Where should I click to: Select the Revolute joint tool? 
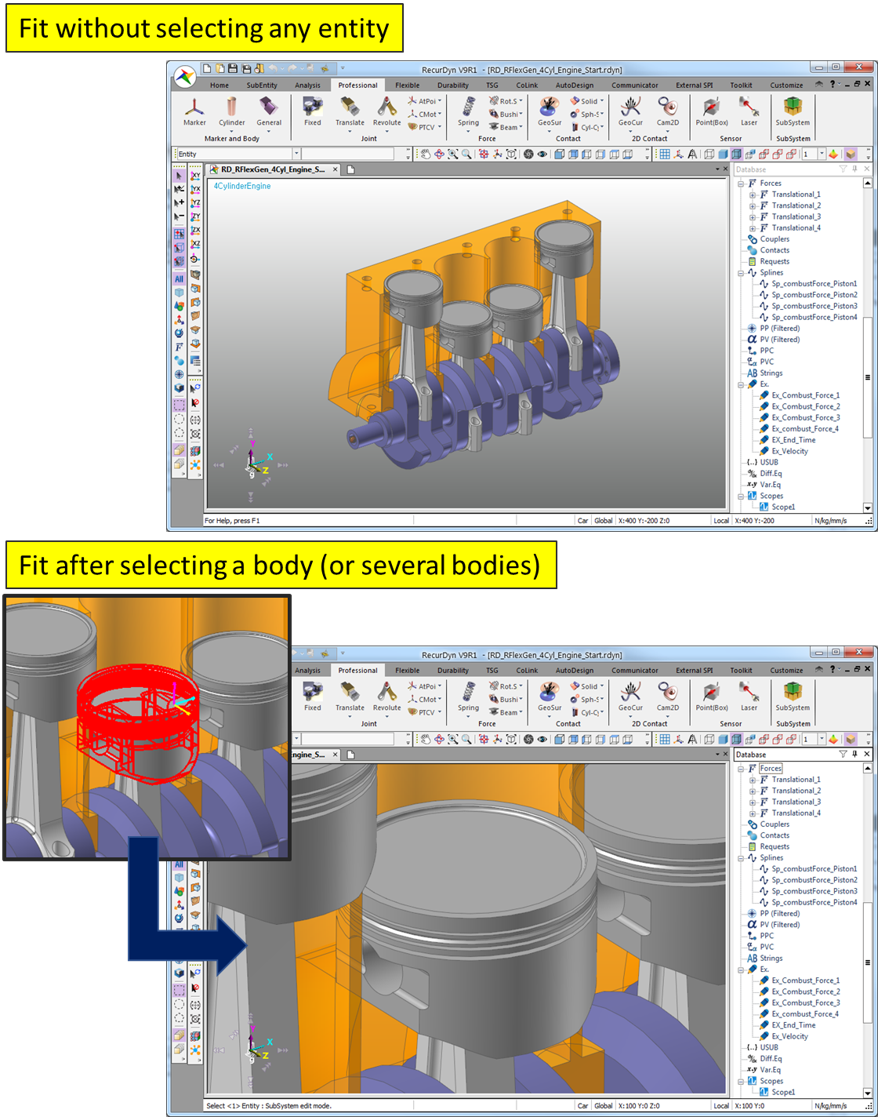tap(386, 113)
